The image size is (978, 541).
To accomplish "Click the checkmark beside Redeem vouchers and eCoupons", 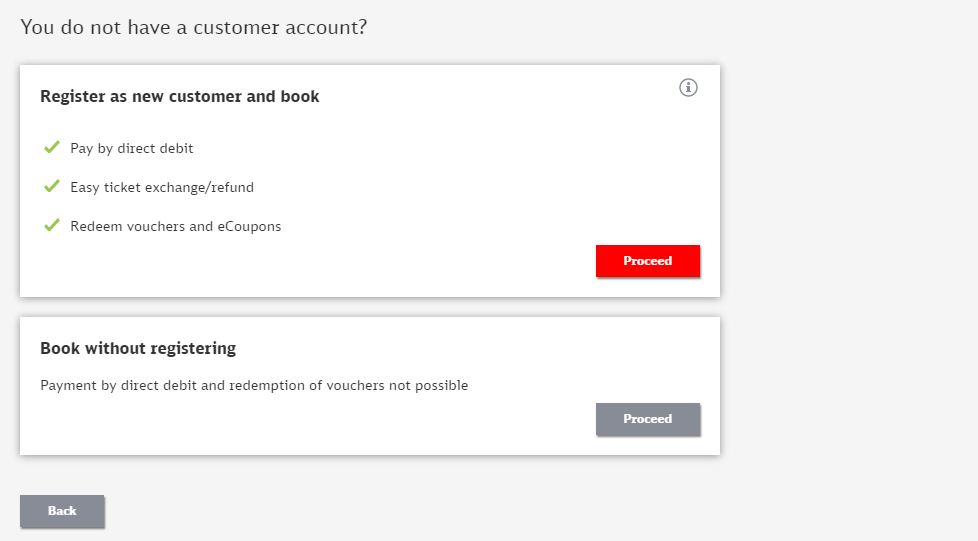I will coord(52,226).
